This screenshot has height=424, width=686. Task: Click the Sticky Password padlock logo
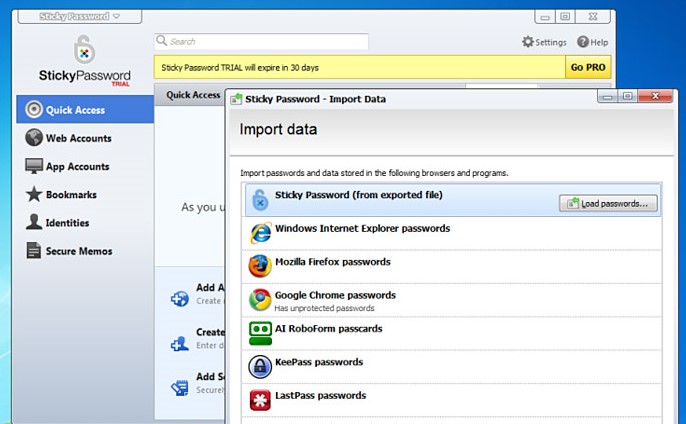[x=84, y=49]
